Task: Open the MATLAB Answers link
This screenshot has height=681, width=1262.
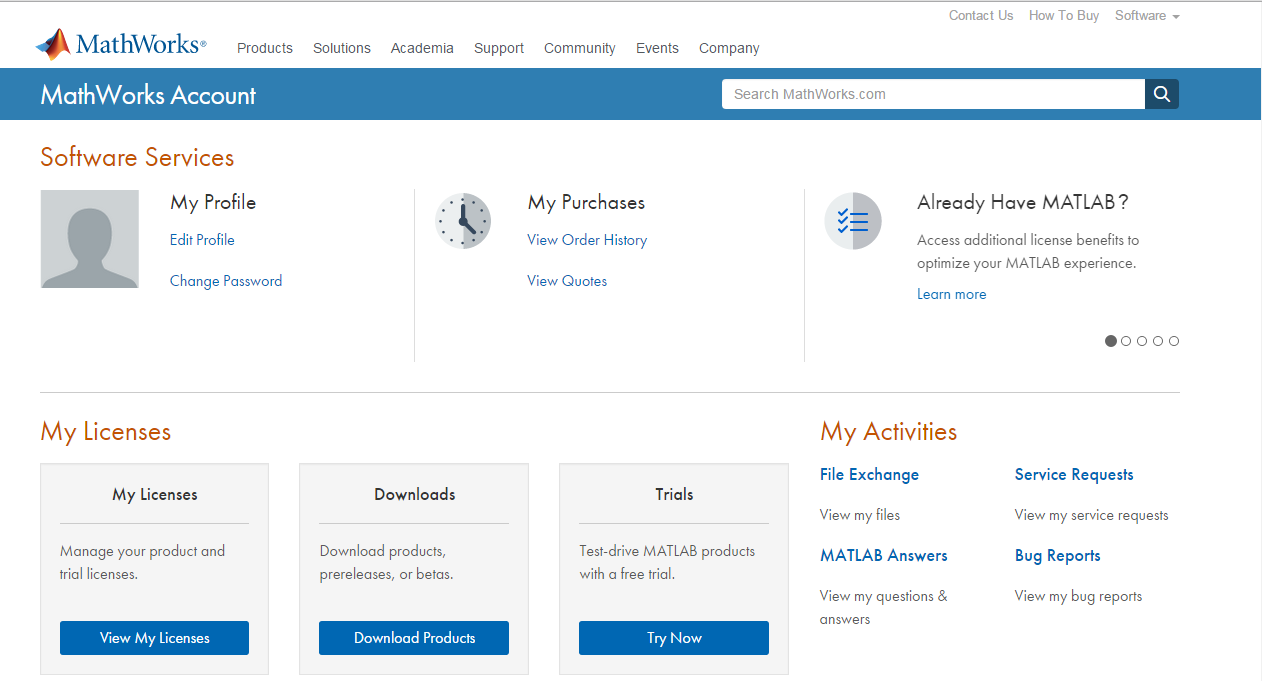Action: click(x=884, y=556)
